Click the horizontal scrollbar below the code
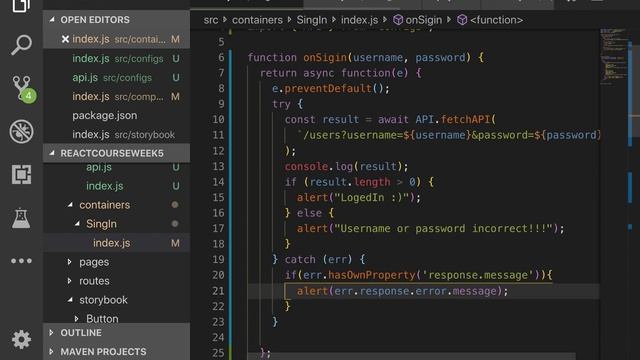This screenshot has height=360, width=640. [x=411, y=356]
